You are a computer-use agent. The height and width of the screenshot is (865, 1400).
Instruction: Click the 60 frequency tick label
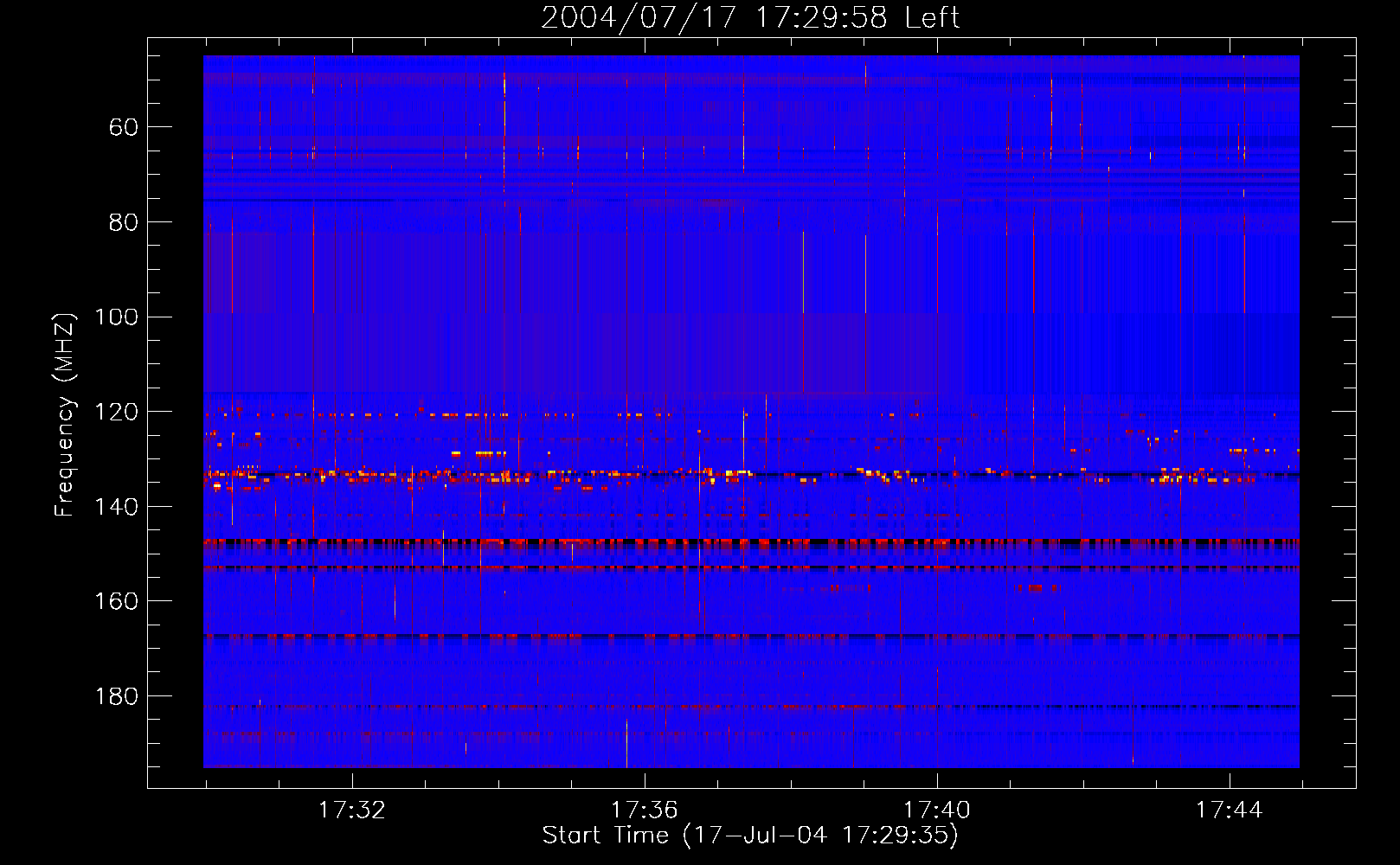124,128
